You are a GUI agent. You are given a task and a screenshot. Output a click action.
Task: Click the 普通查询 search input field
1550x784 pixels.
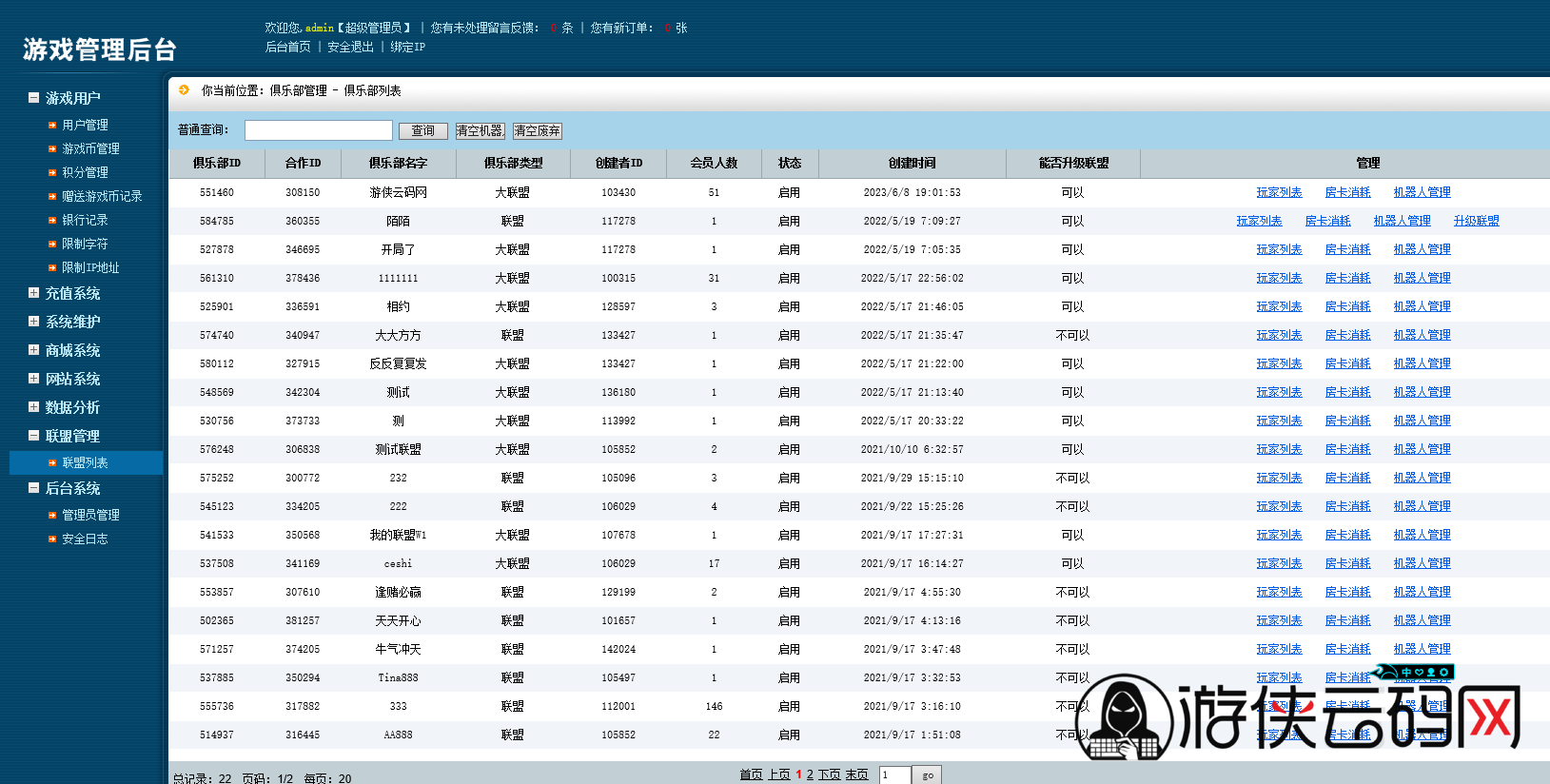(319, 130)
